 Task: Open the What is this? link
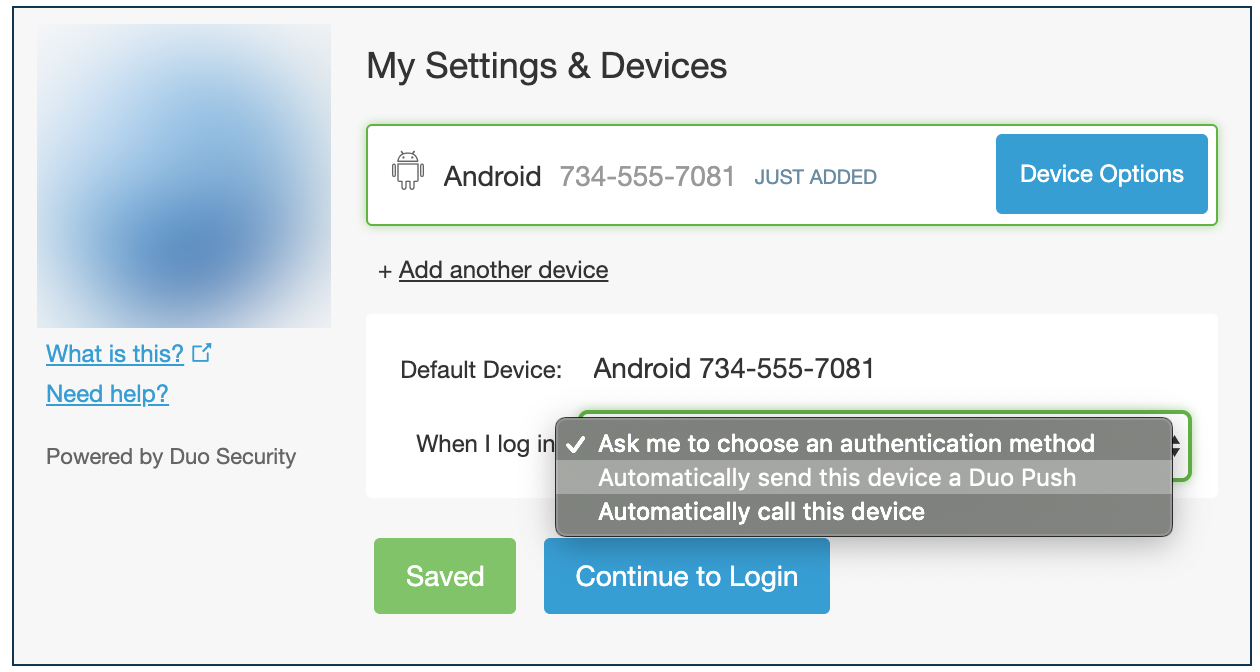114,353
